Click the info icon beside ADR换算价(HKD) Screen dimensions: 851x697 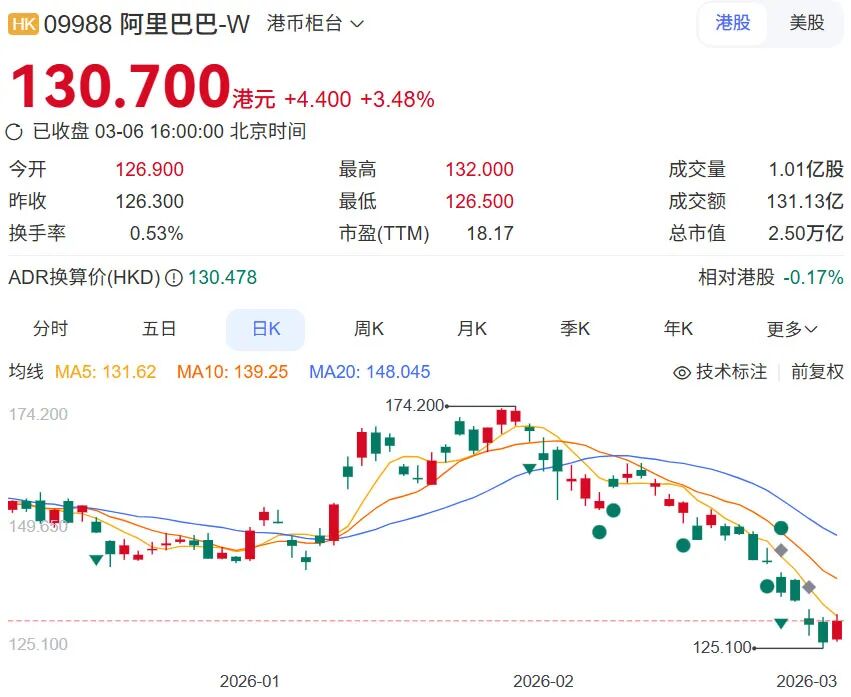tap(173, 278)
